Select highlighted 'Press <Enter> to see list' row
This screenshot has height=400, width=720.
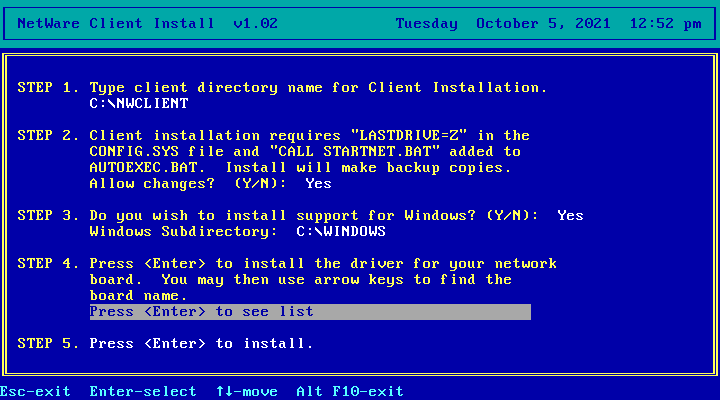click(310, 311)
